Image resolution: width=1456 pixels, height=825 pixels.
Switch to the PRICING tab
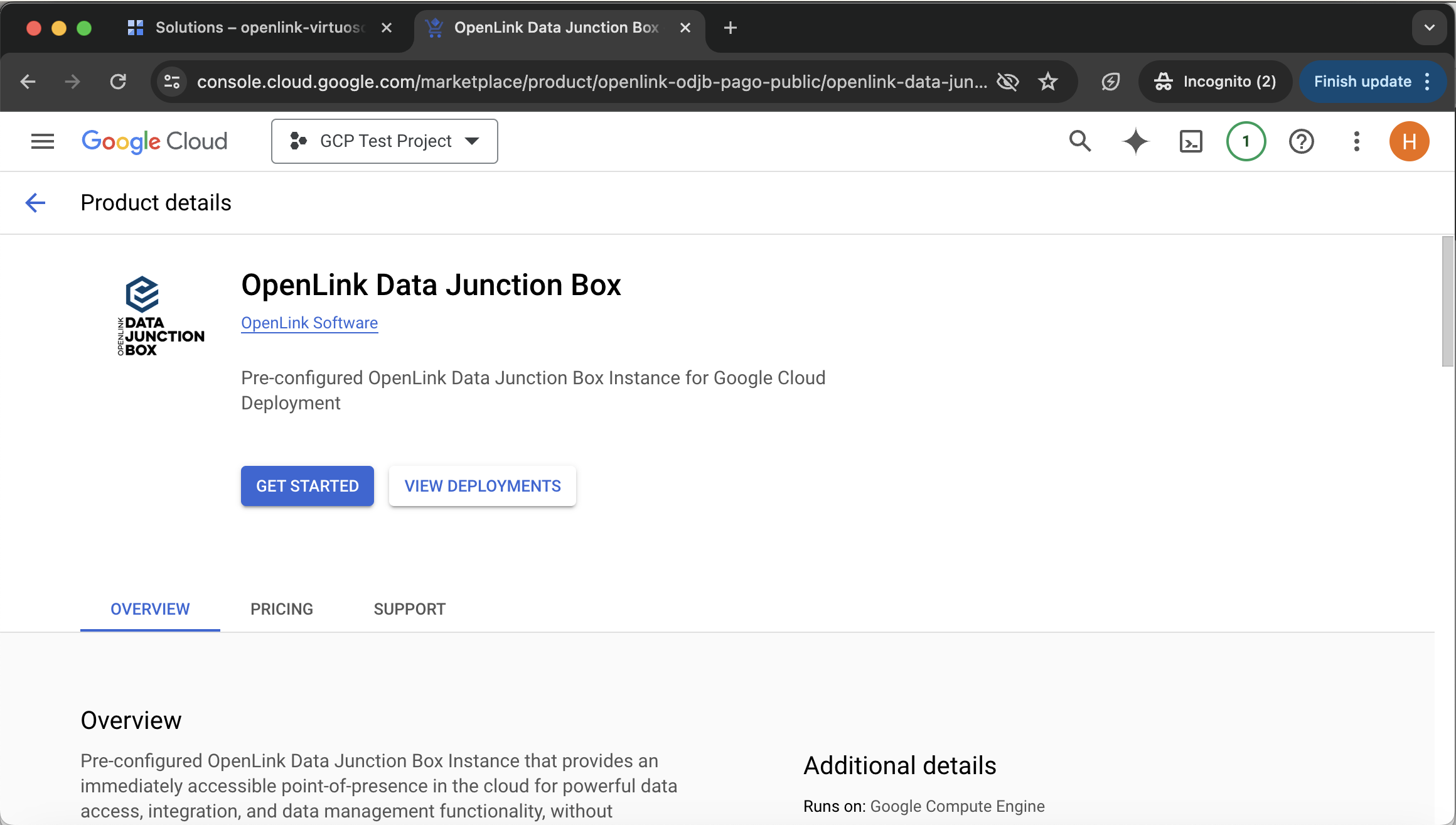coord(282,609)
